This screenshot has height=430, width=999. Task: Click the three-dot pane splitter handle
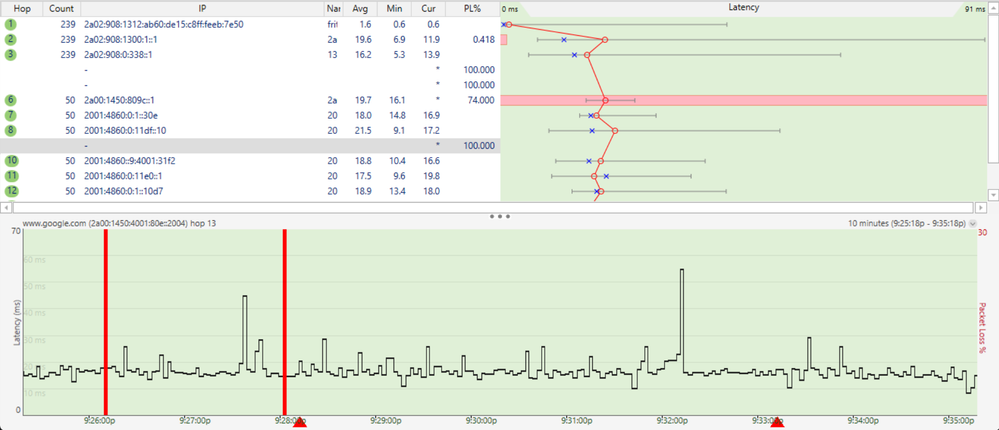[x=500, y=217]
